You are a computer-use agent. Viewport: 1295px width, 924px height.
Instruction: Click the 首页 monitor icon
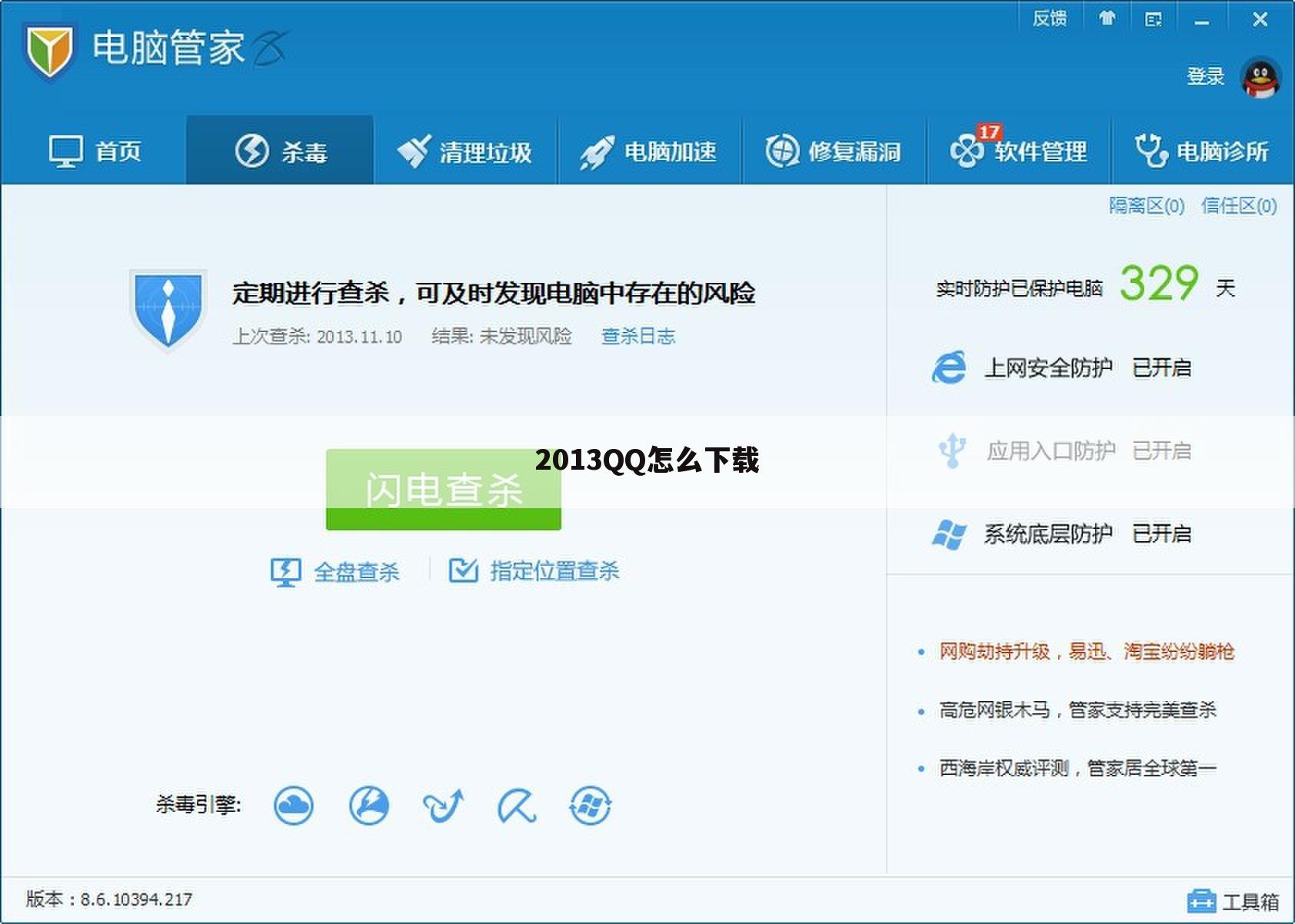(x=66, y=151)
